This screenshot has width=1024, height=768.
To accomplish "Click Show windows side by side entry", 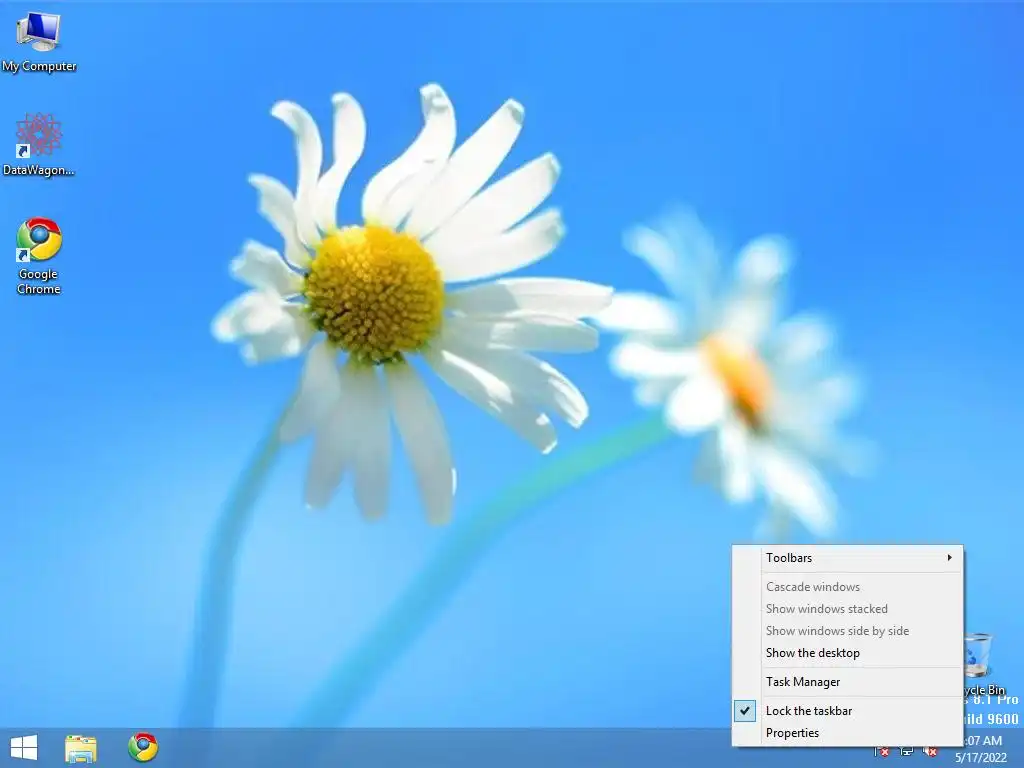I will point(847,631).
